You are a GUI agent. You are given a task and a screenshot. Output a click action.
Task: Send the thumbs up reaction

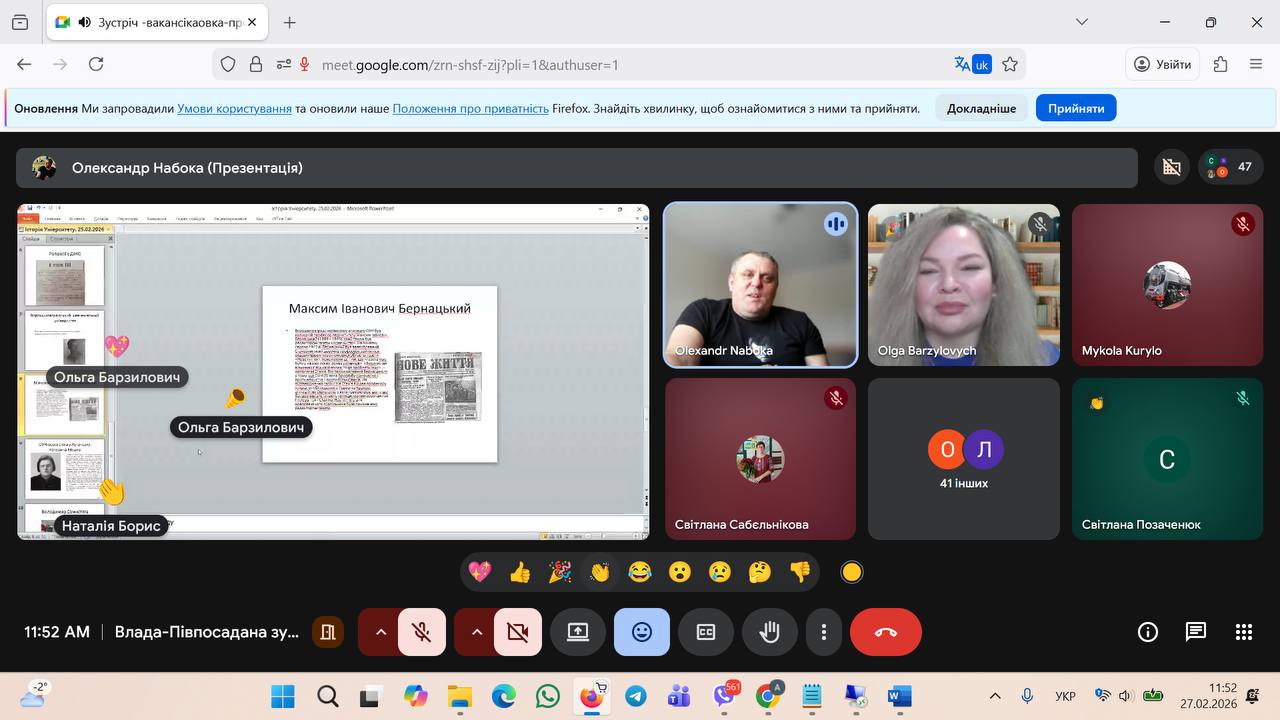(520, 572)
